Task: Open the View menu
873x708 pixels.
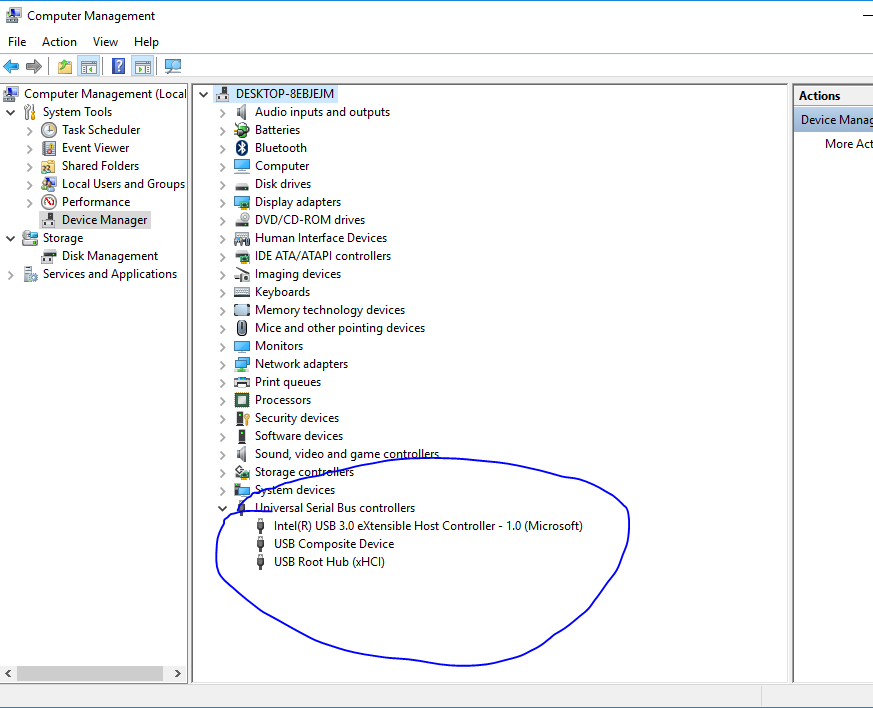Action: (105, 42)
